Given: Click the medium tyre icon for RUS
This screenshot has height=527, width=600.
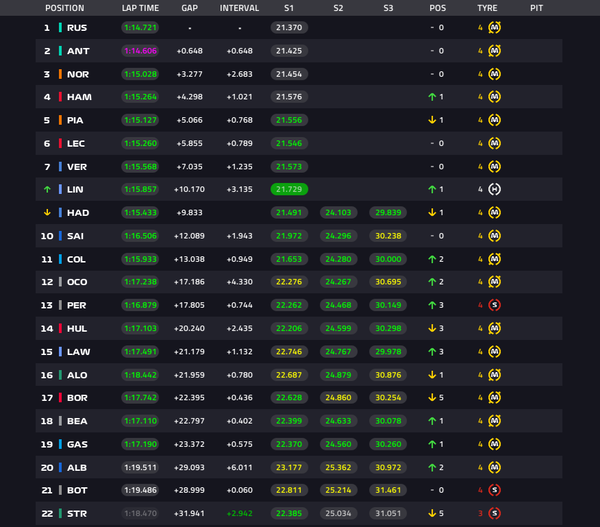Looking at the screenshot, I should click(x=494, y=28).
